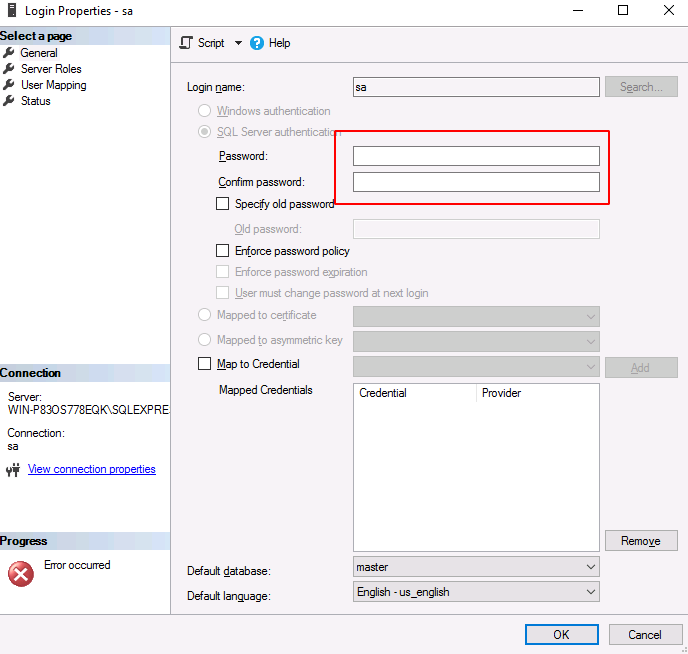Click the wrench icon beside Server Roles
This screenshot has height=654, width=688.
tap(8, 69)
